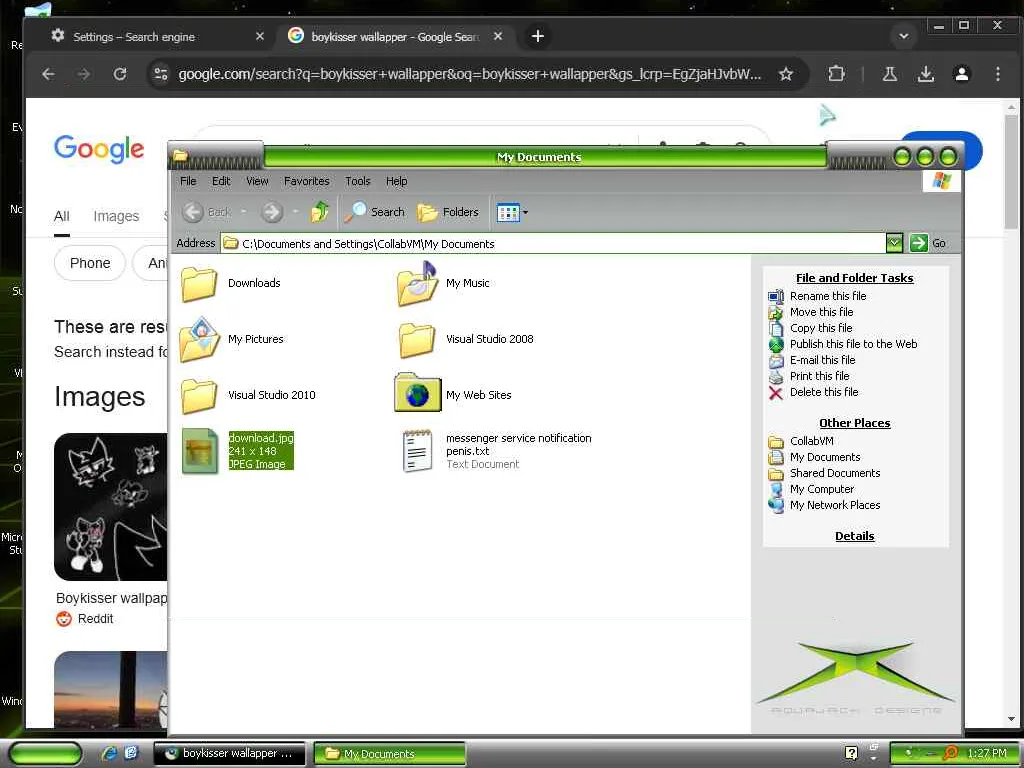Collapse the File and Folder Tasks panel
This screenshot has height=768, width=1024.
coord(854,278)
